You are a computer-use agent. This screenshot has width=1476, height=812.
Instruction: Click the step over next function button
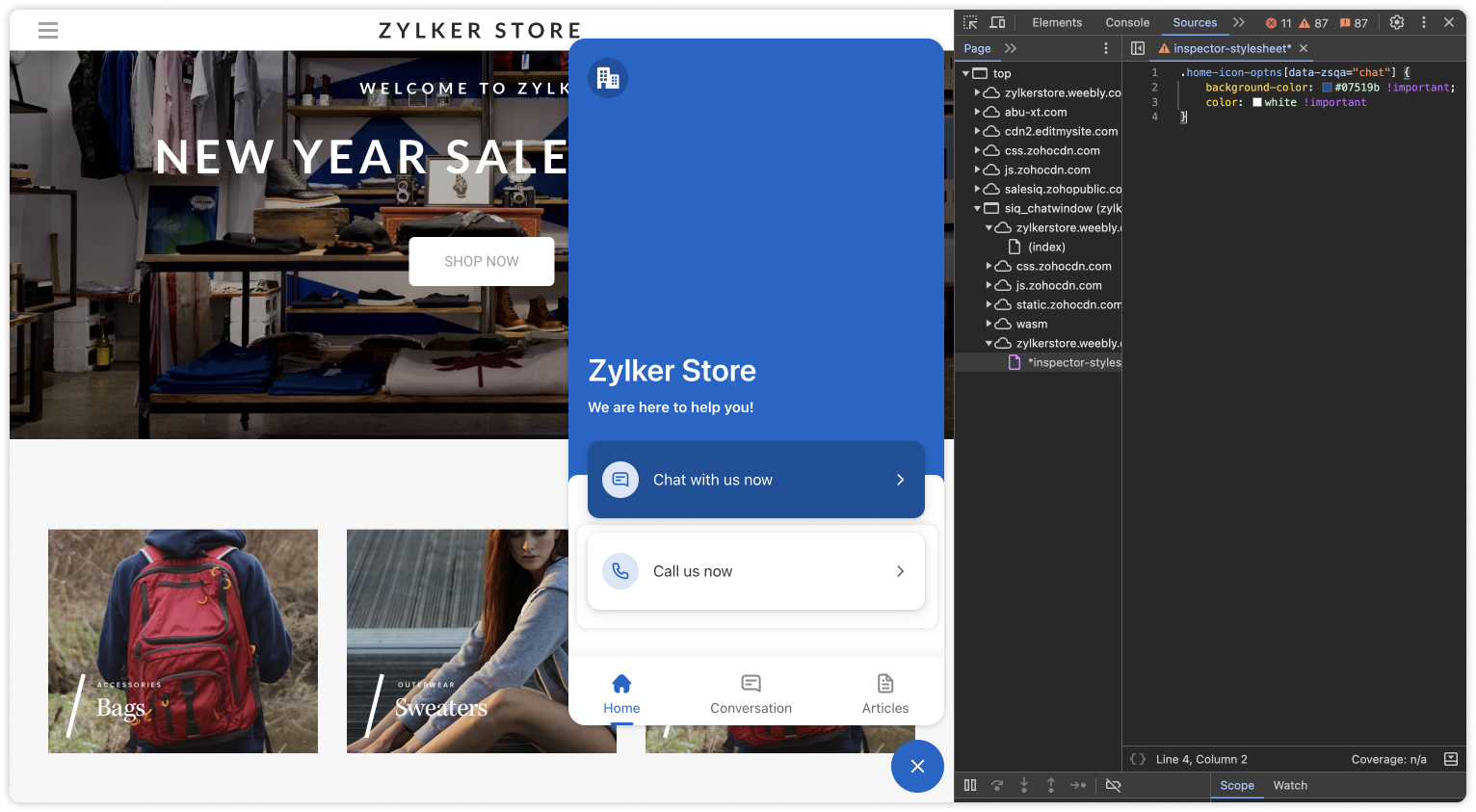[x=997, y=785]
